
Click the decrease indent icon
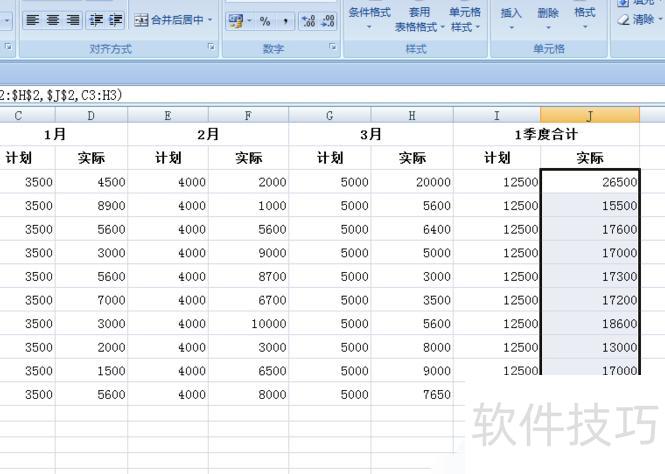96,20
